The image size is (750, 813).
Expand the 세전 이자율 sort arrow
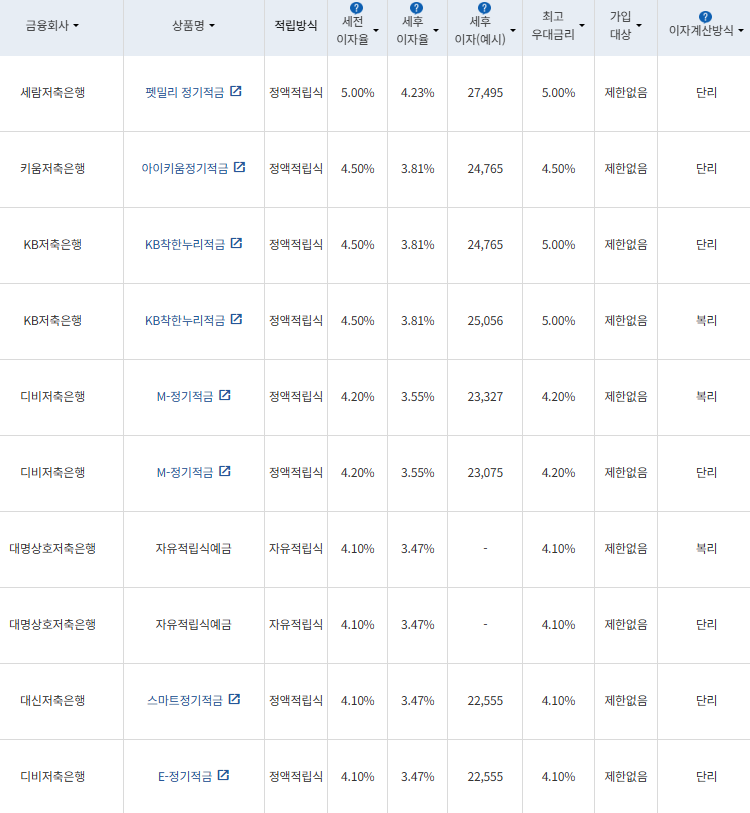(376, 31)
